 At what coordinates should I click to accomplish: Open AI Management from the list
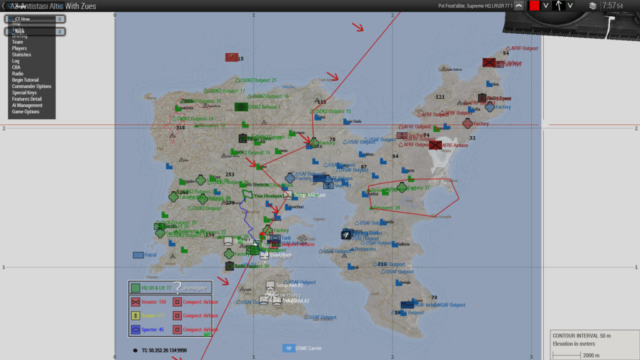[27, 105]
